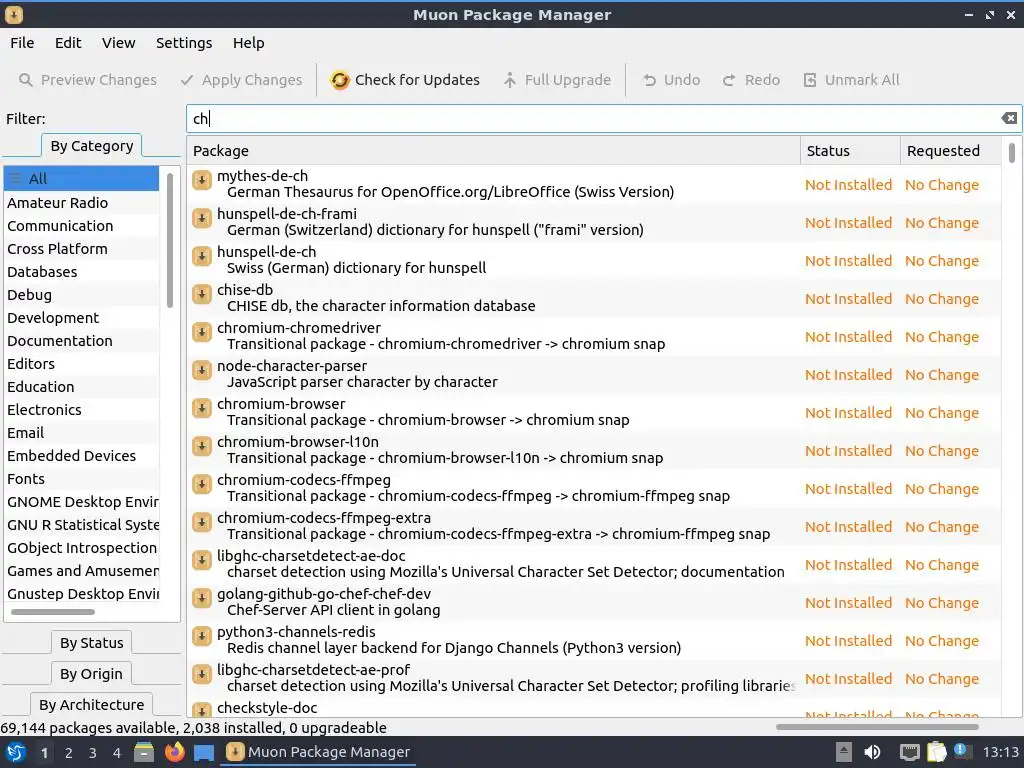
Task: Clear the filter text with the backspace icon
Action: coord(1009,118)
